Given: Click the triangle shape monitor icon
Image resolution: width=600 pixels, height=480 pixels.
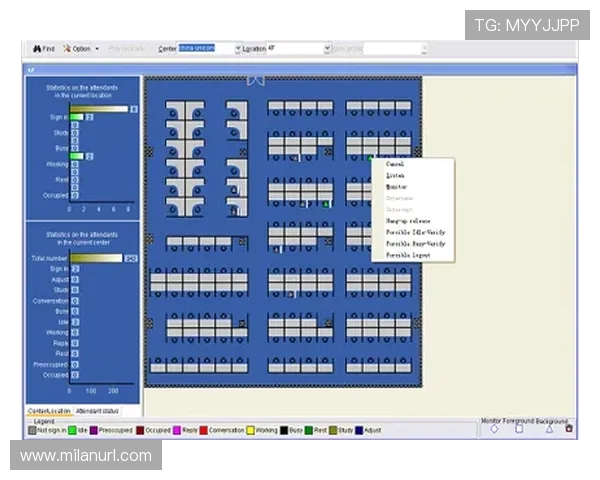Looking at the screenshot, I should coord(547,429).
